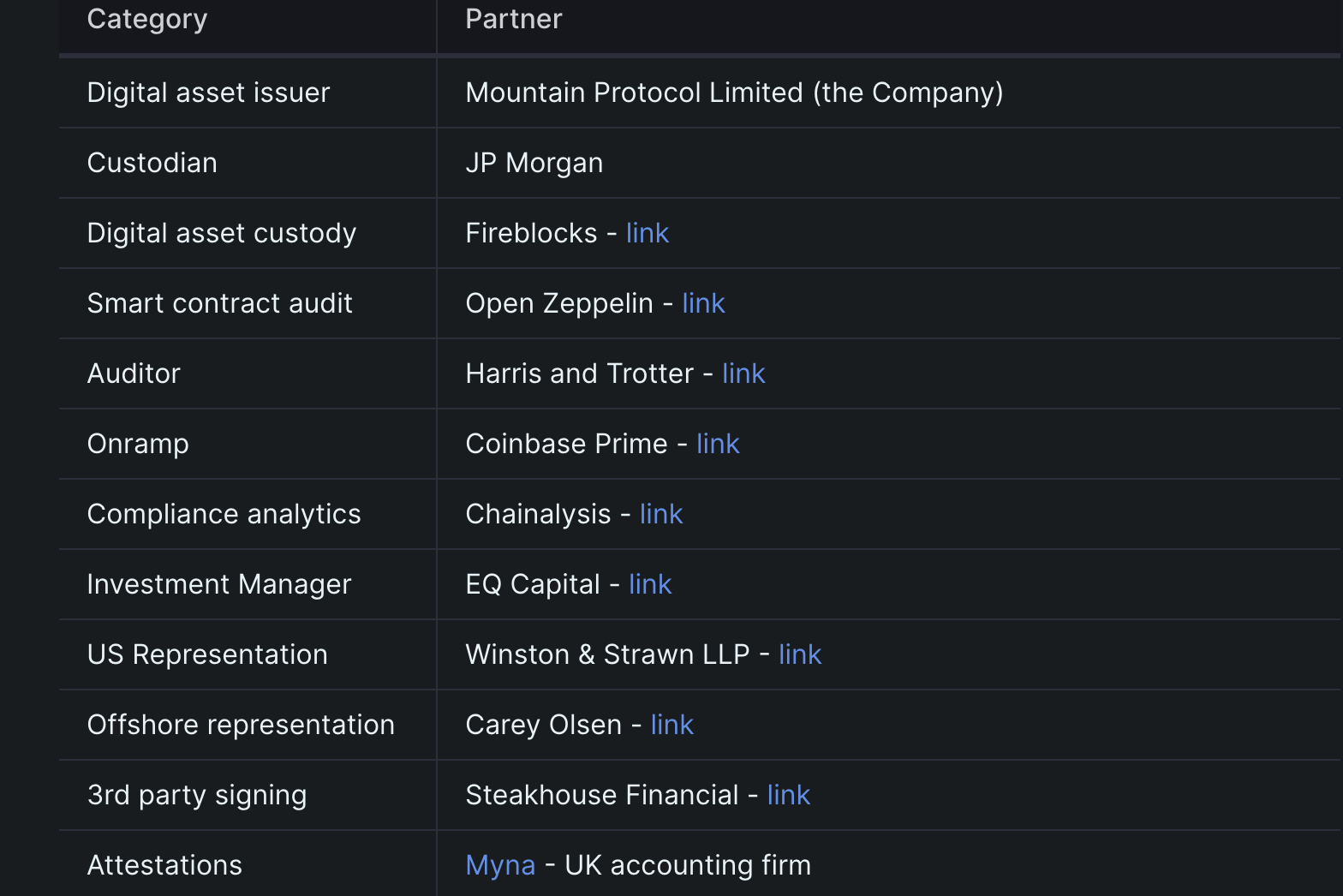Click the Mountain Protocol Limited cell
The width and height of the screenshot is (1343, 896).
click(734, 93)
